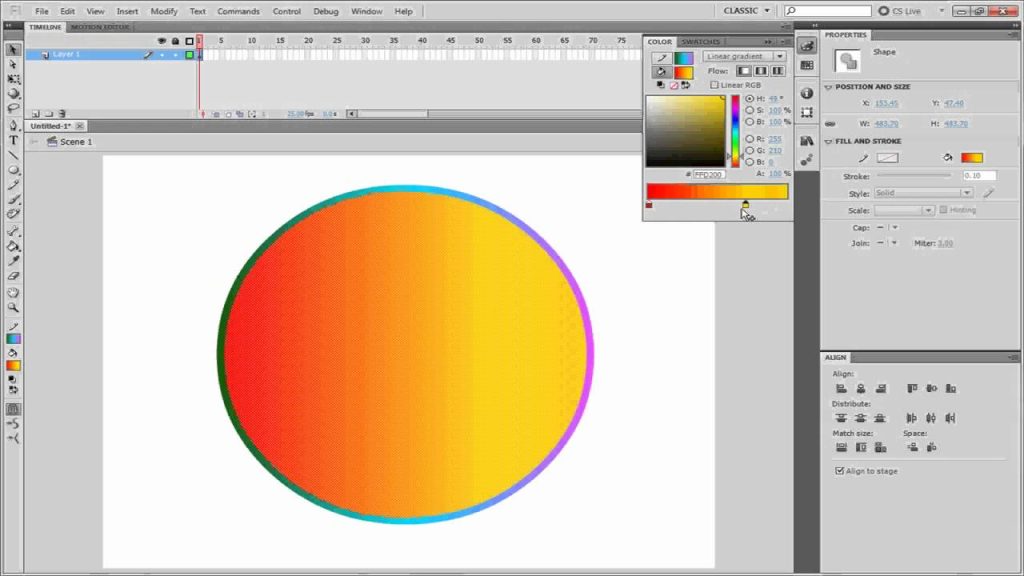Select the Free Transform tool
1024x576 pixels.
13,79
